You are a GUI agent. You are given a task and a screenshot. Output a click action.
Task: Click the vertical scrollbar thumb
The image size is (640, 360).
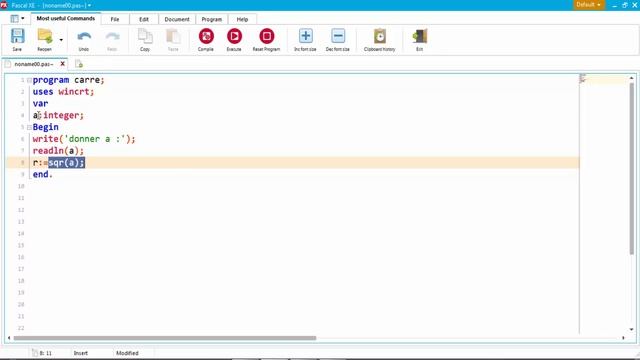631,168
